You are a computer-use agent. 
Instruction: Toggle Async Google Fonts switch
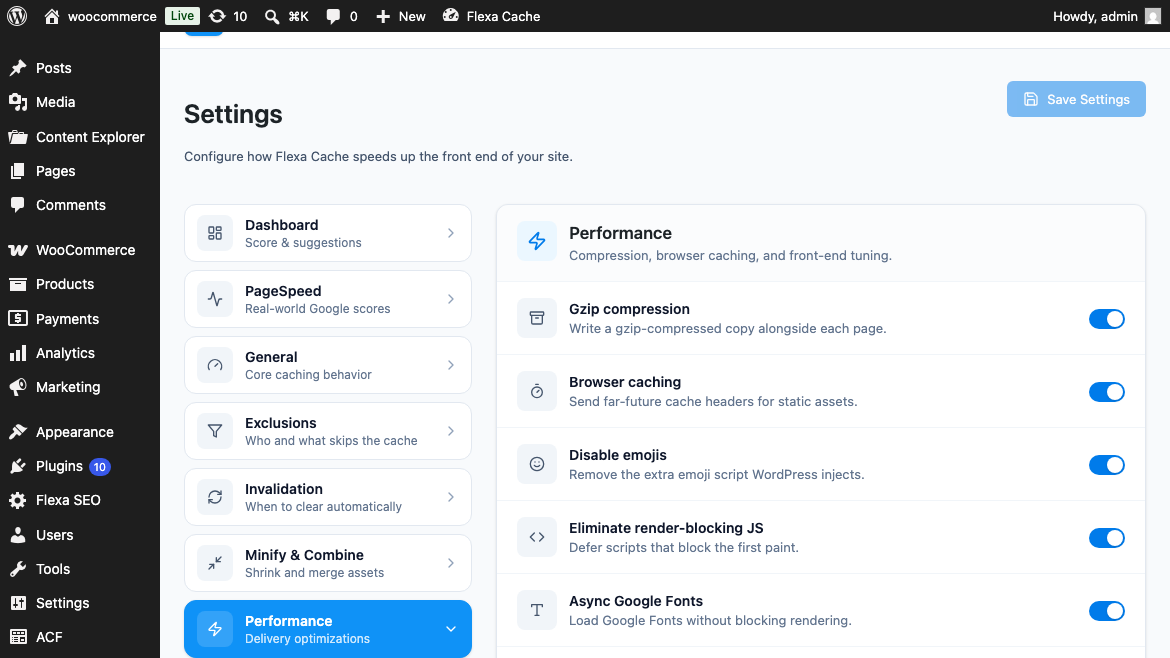(x=1107, y=612)
